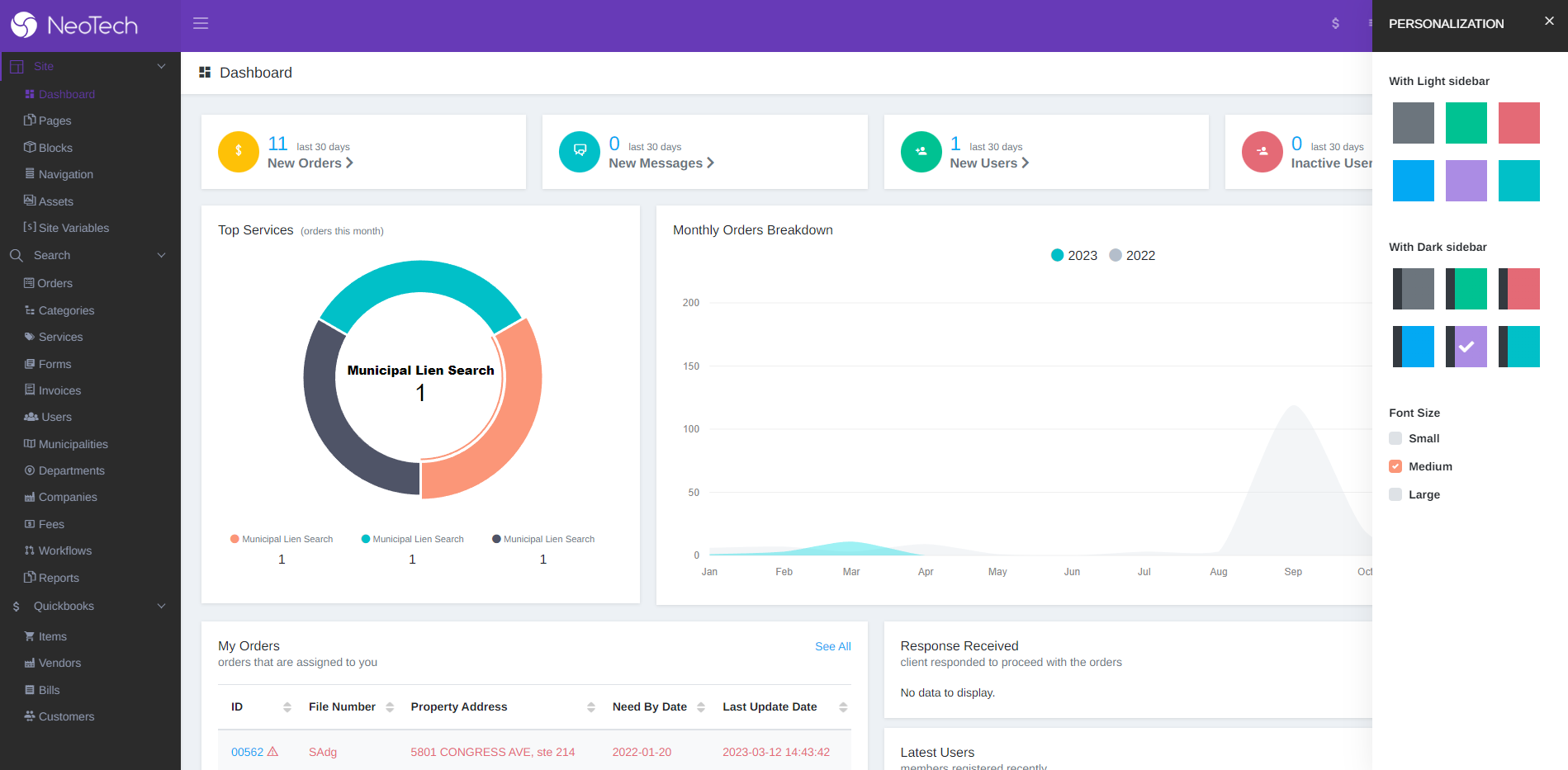Viewport: 1568px width, 770px height.
Task: Click the Assets sidebar icon
Action: click(30, 201)
